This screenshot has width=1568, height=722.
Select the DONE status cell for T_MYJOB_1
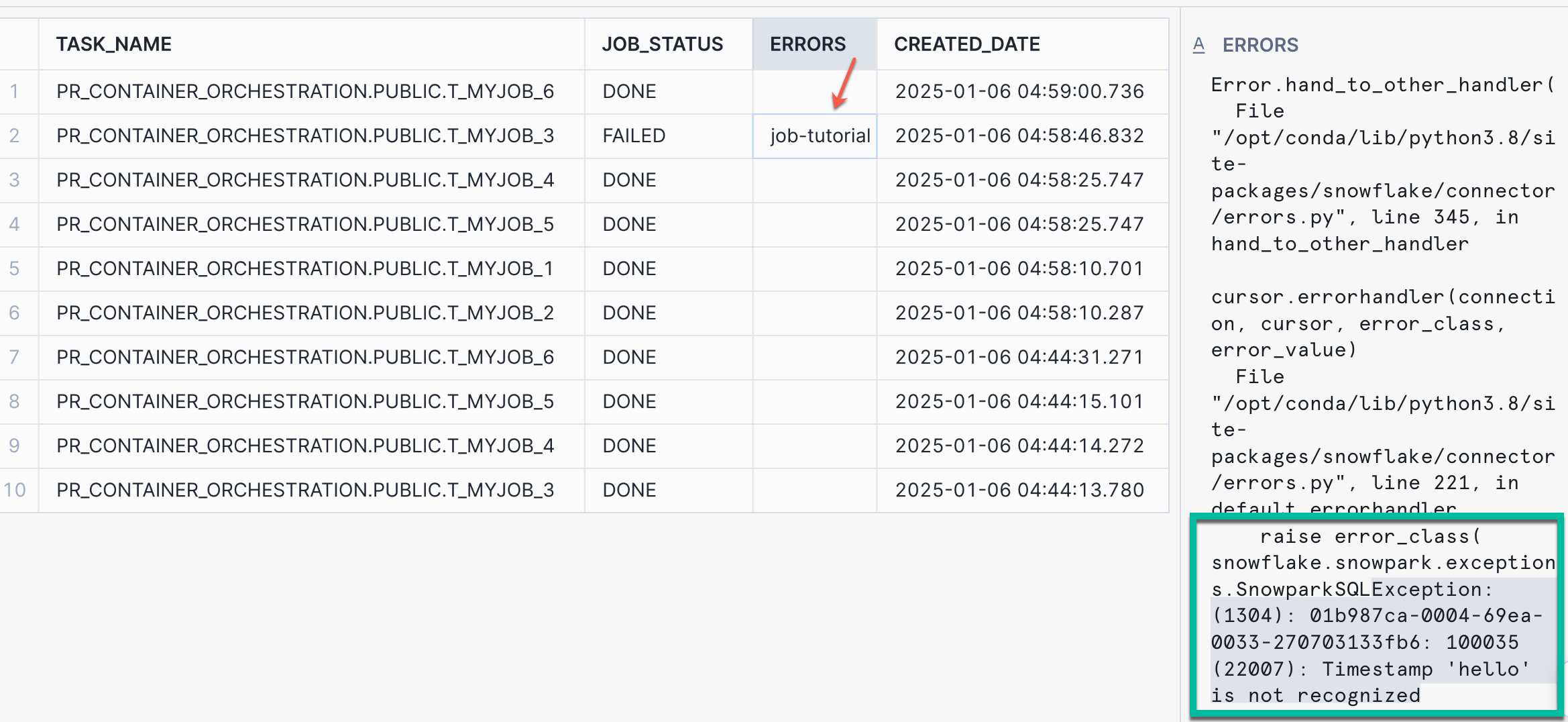coord(629,268)
